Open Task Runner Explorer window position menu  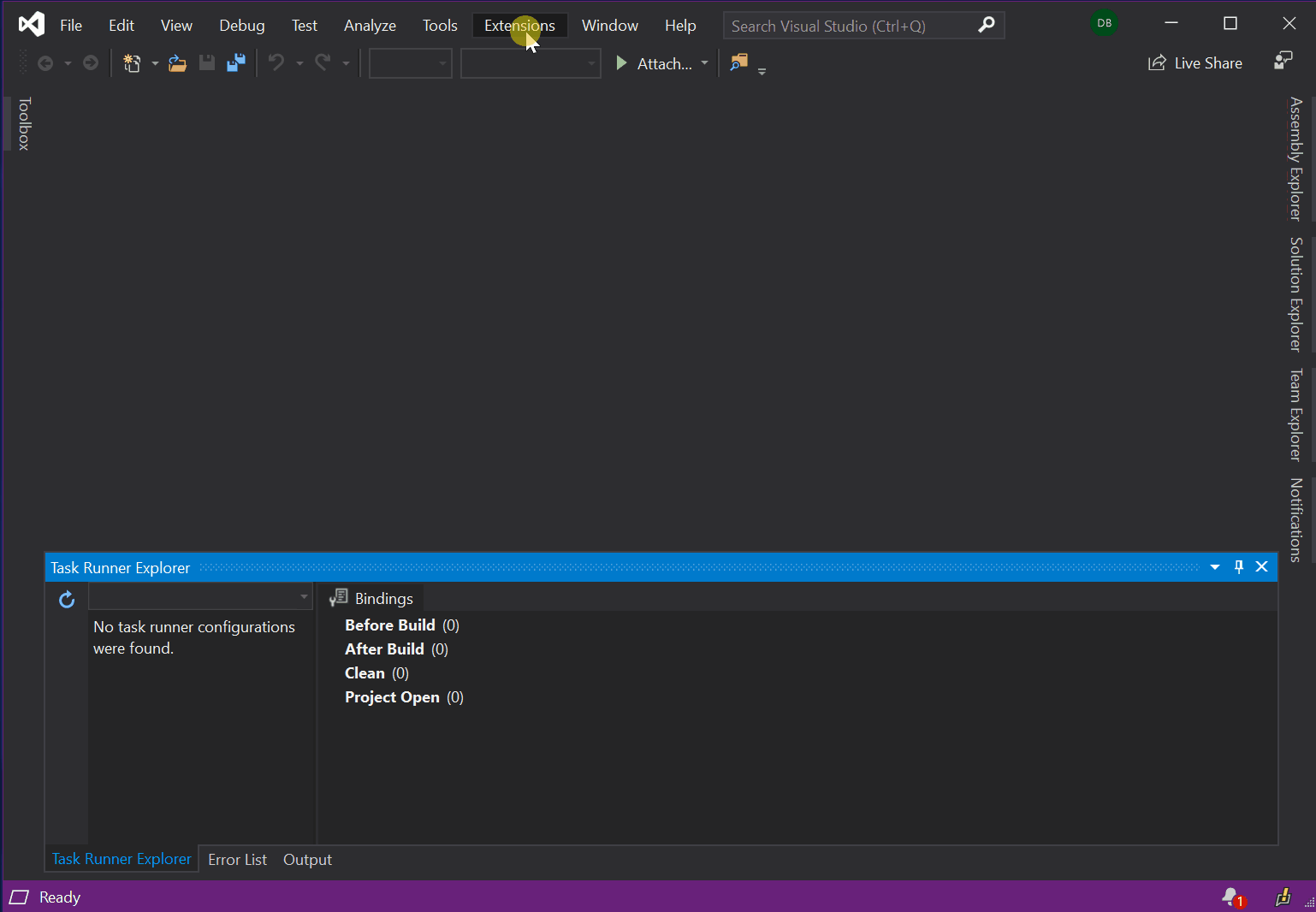(x=1215, y=567)
